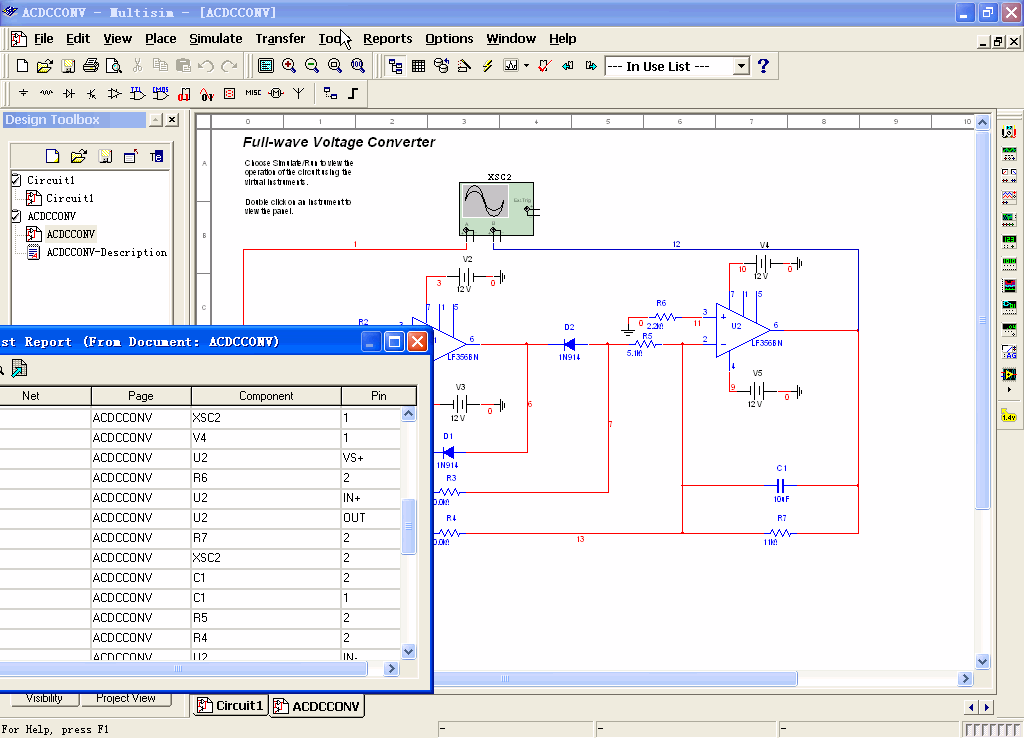Image resolution: width=1024 pixels, height=738 pixels.
Task: Select the Agilent (AG) instrument
Action: coord(1009,353)
